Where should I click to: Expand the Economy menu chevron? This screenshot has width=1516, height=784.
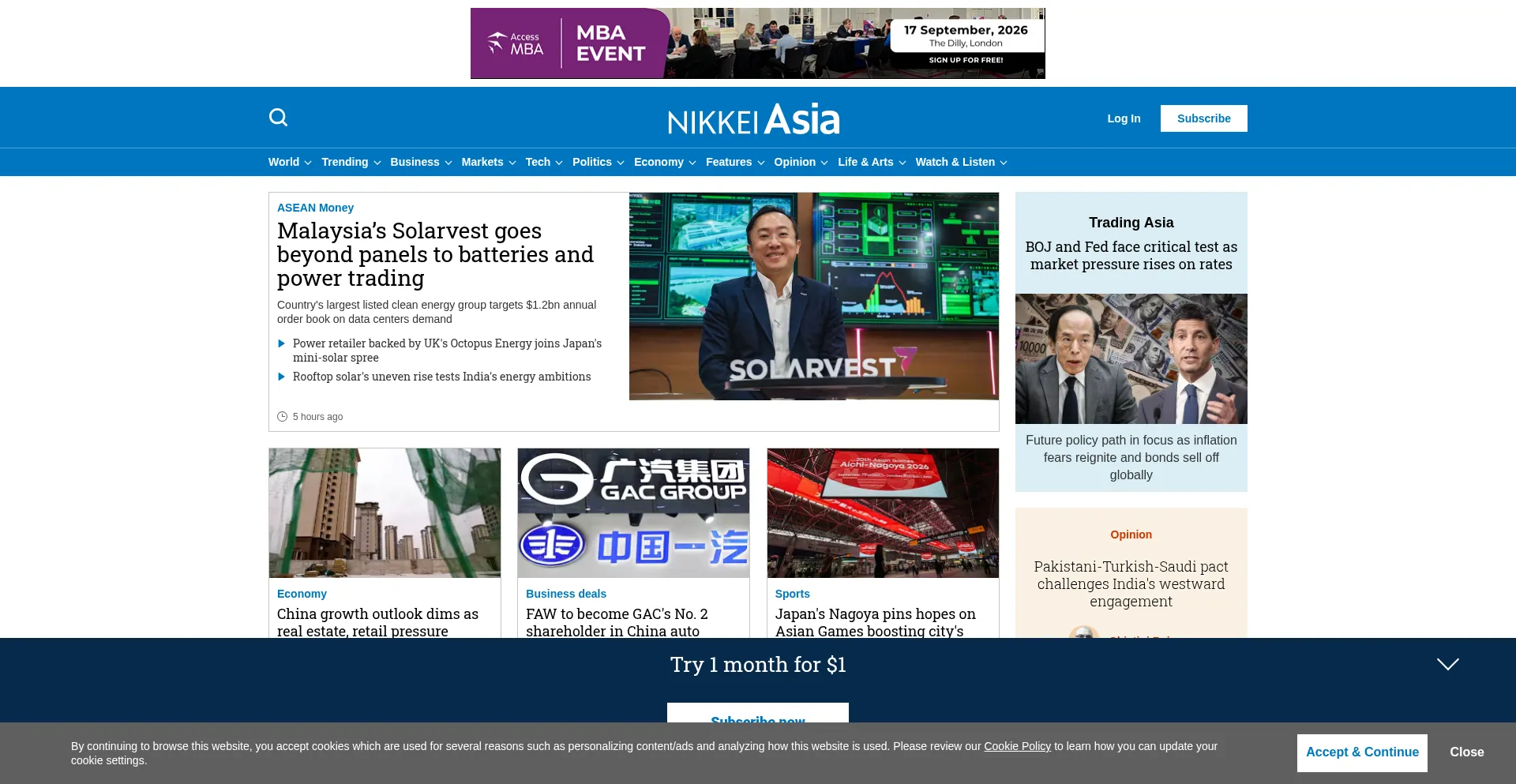click(x=692, y=163)
